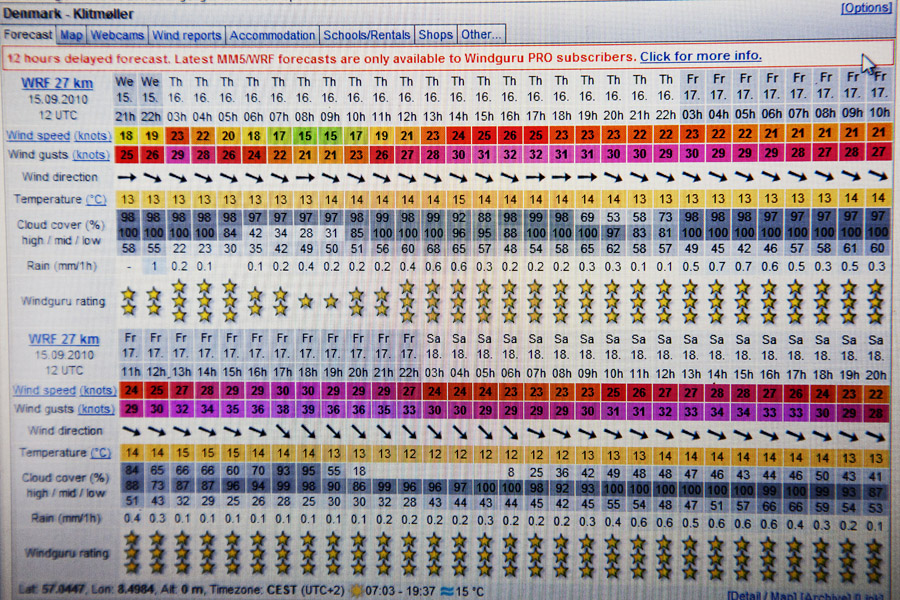Go to the Wind reports tab
900x600 pixels.
[x=187, y=35]
